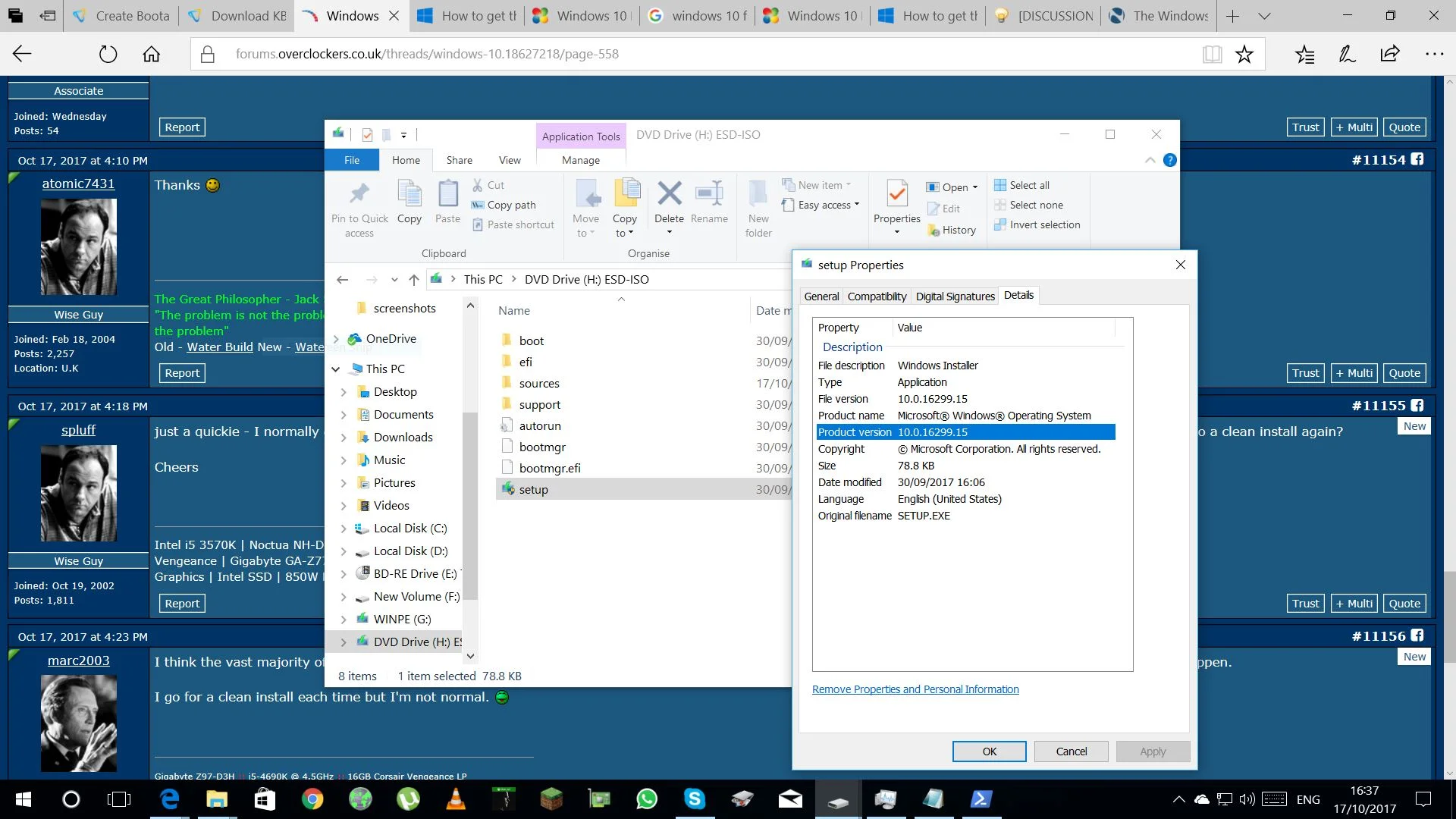Switch to the Compatibility tab
This screenshot has width=1456, height=819.
[x=877, y=297]
